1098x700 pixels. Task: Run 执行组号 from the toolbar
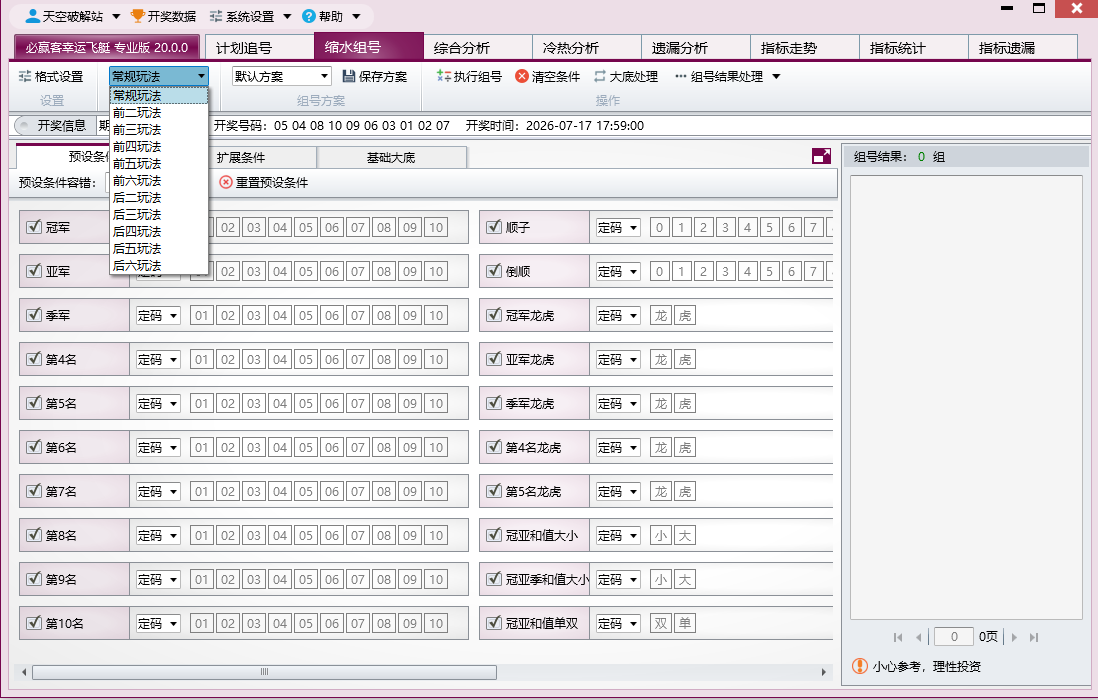click(468, 76)
